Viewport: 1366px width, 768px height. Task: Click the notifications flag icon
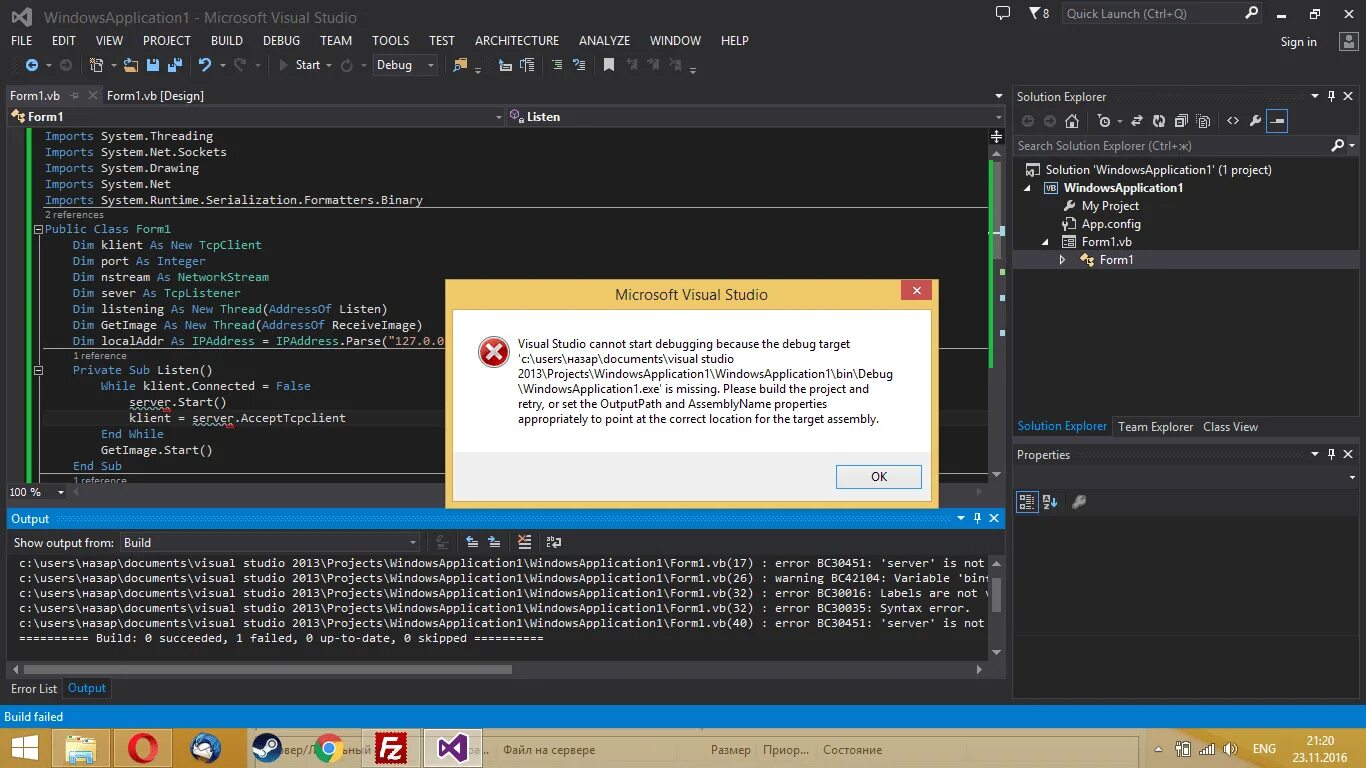1034,14
